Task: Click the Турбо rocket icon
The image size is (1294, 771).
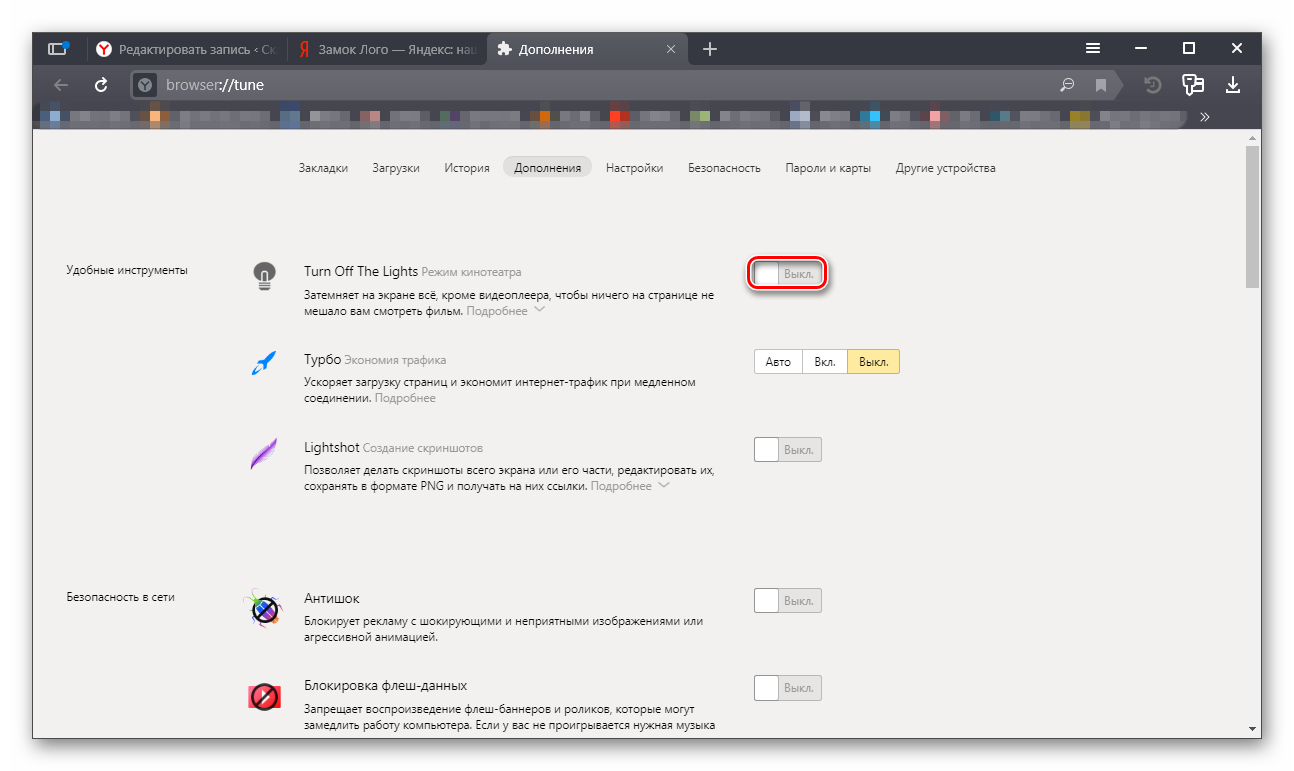Action: (x=263, y=363)
